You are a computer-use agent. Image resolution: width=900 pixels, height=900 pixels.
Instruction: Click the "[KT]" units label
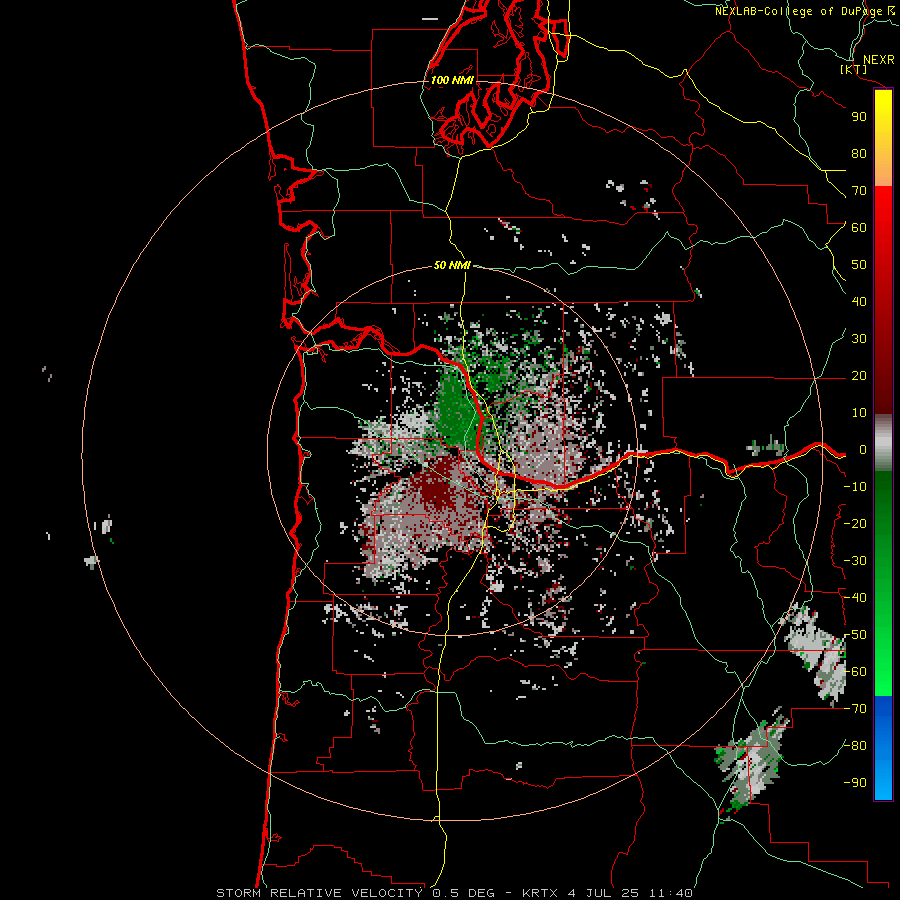click(x=854, y=69)
